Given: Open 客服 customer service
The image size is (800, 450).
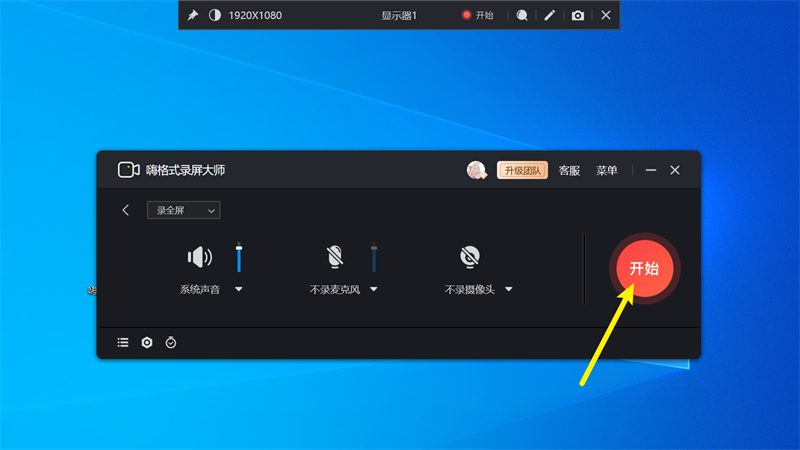Looking at the screenshot, I should tap(569, 170).
